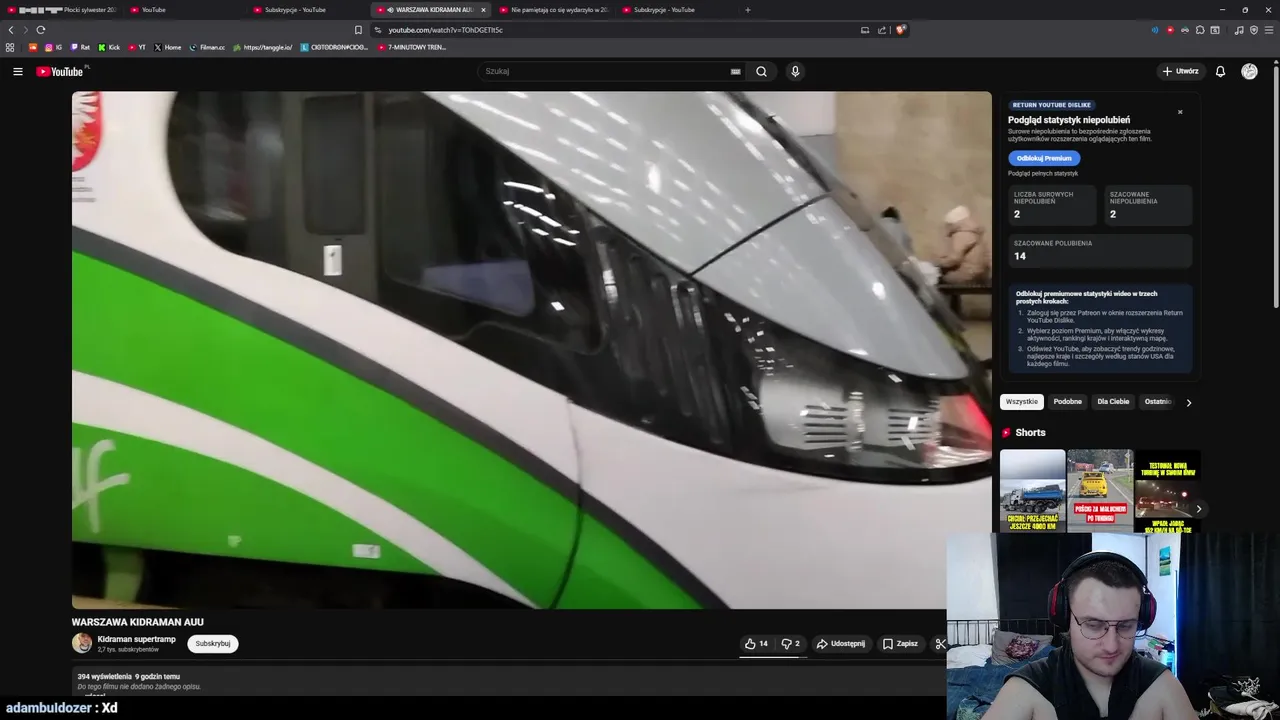Show next Shorts with the arrow
Viewport: 1280px width, 720px height.
click(1198, 509)
